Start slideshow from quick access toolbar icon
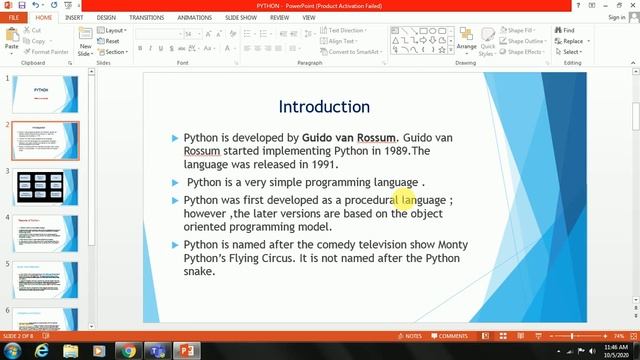Image resolution: width=640 pixels, height=360 pixels. point(68,5)
